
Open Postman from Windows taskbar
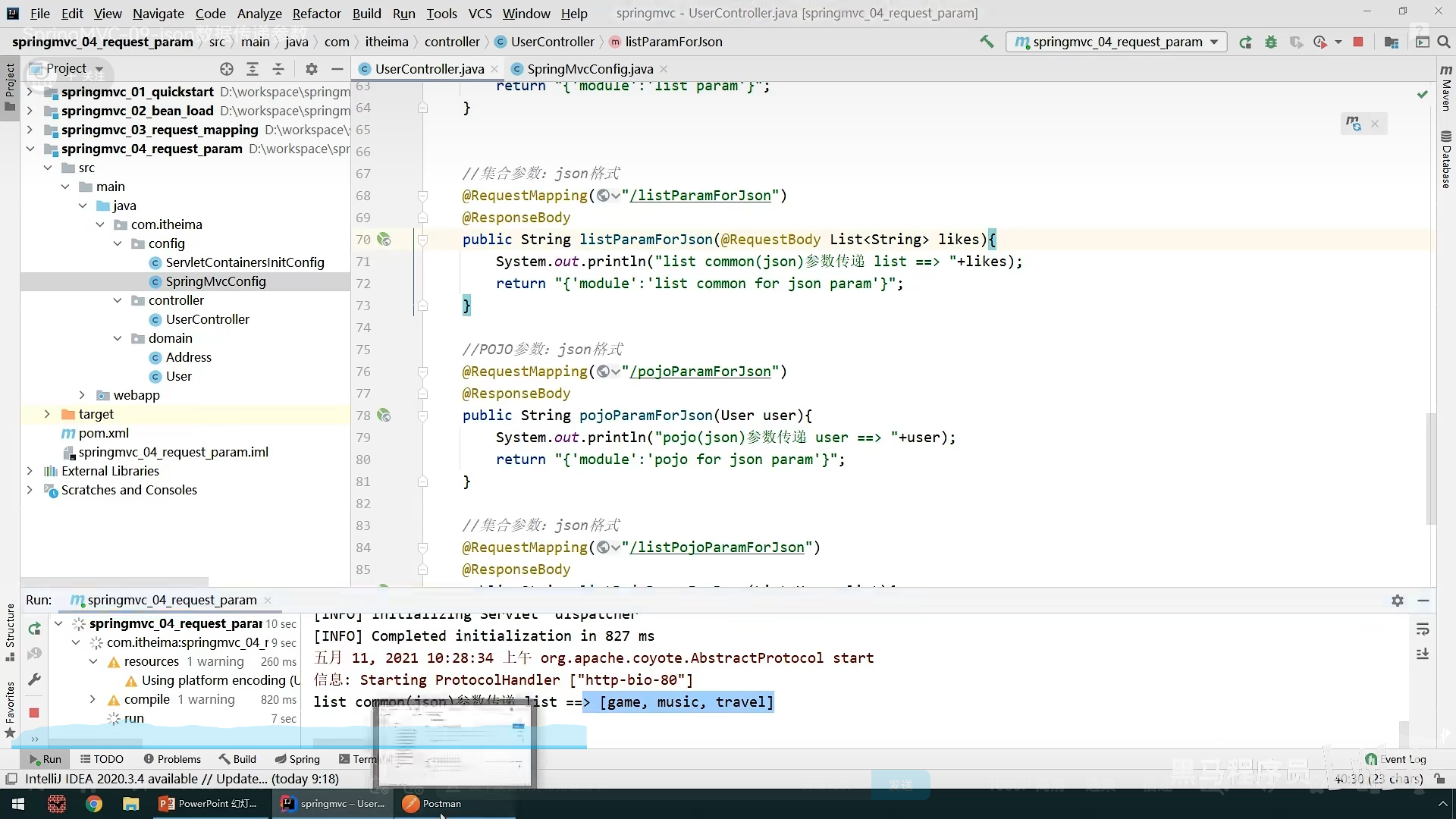(x=432, y=804)
